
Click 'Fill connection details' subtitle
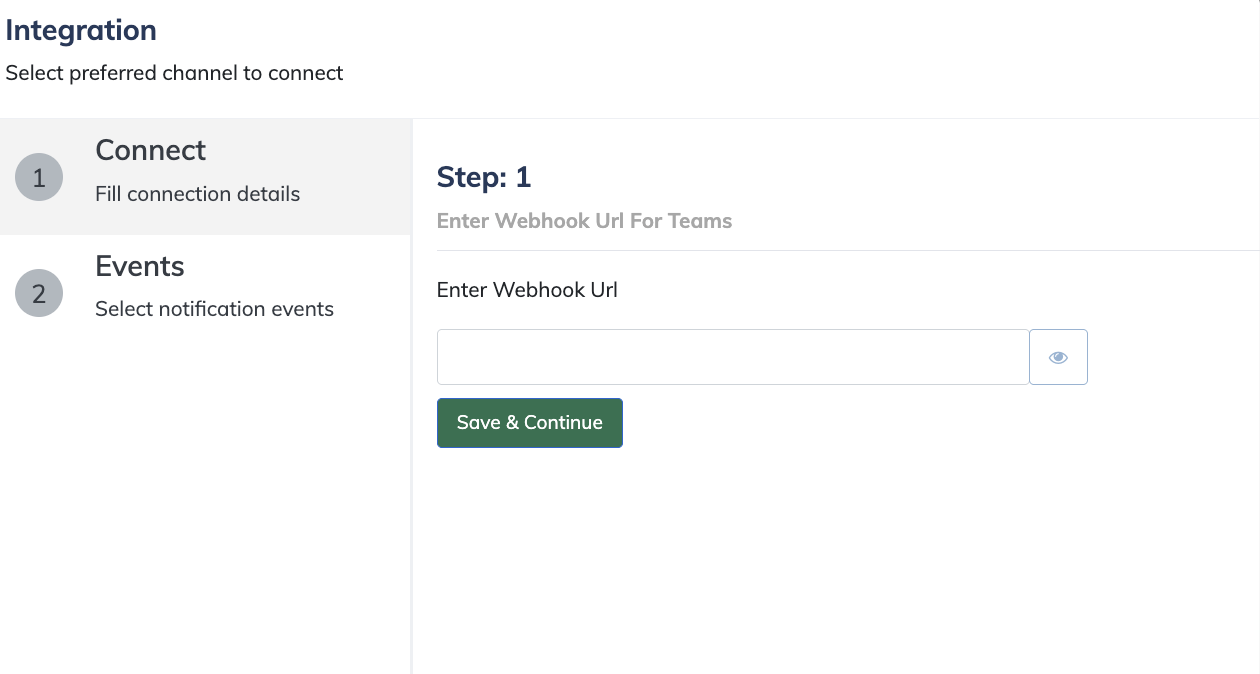(198, 194)
